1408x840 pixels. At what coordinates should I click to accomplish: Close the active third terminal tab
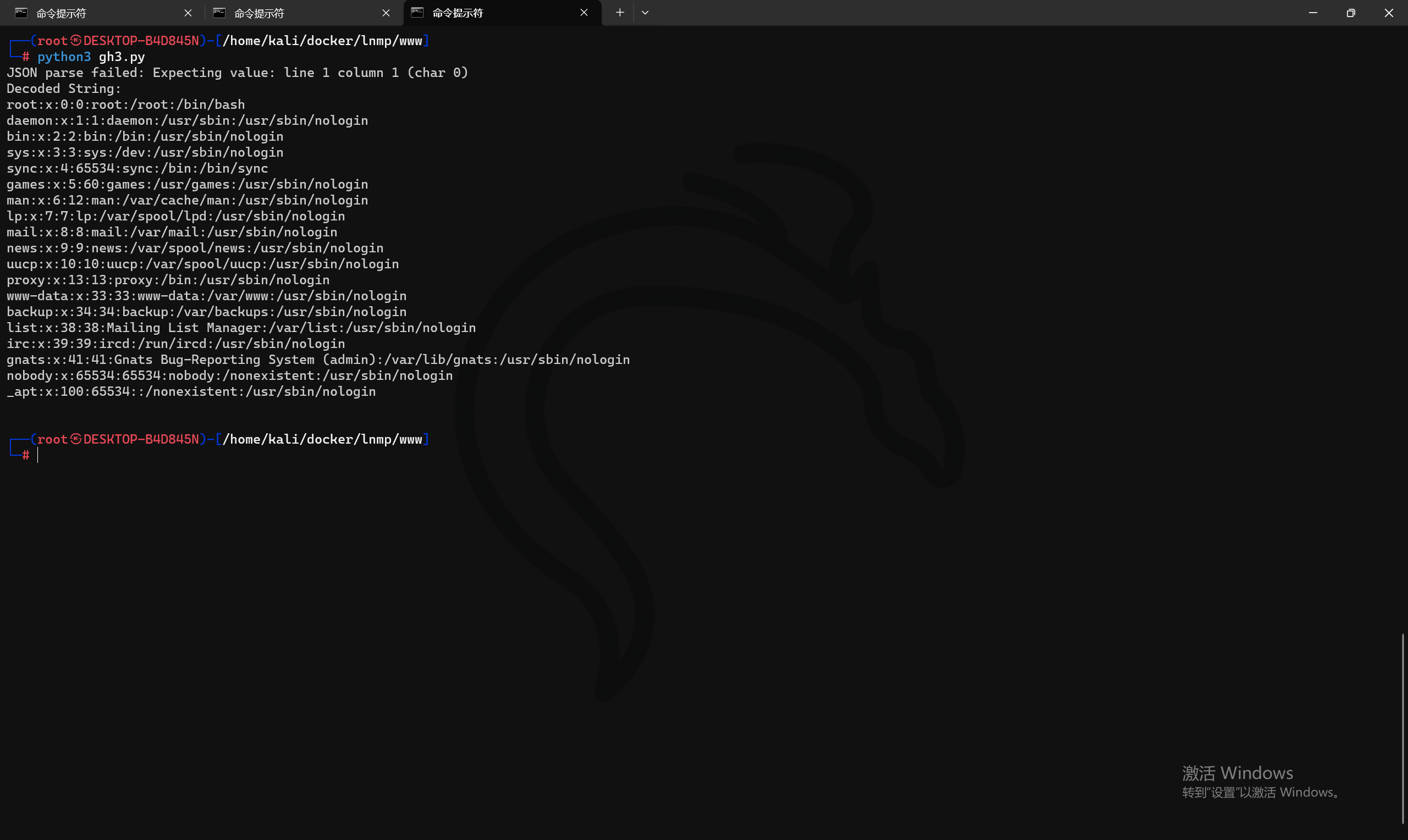(x=584, y=13)
